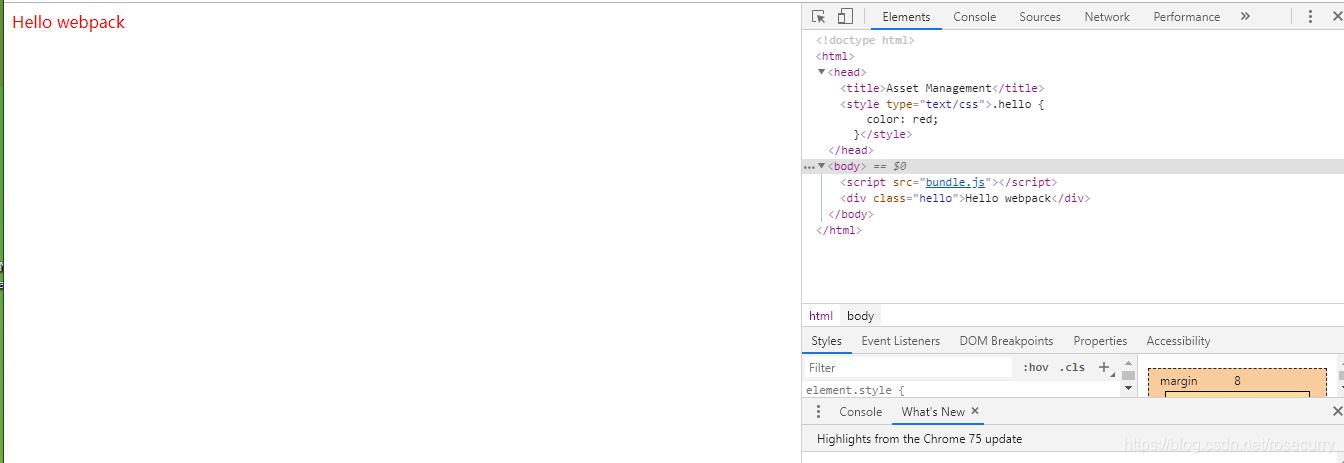Viewport: 1344px width, 463px height.
Task: Open the Sources tab
Action: 1040,16
